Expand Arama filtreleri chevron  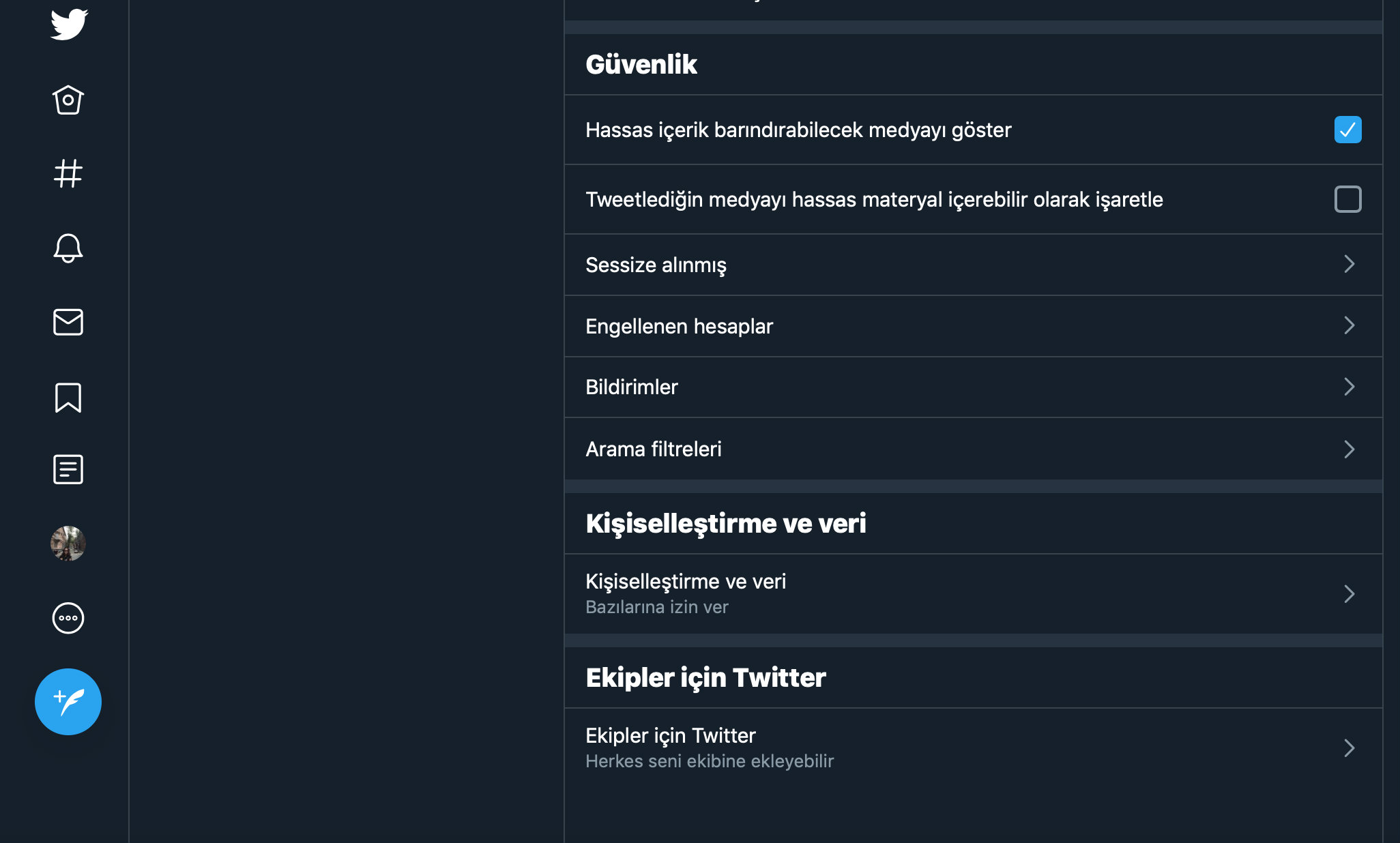(x=1349, y=449)
